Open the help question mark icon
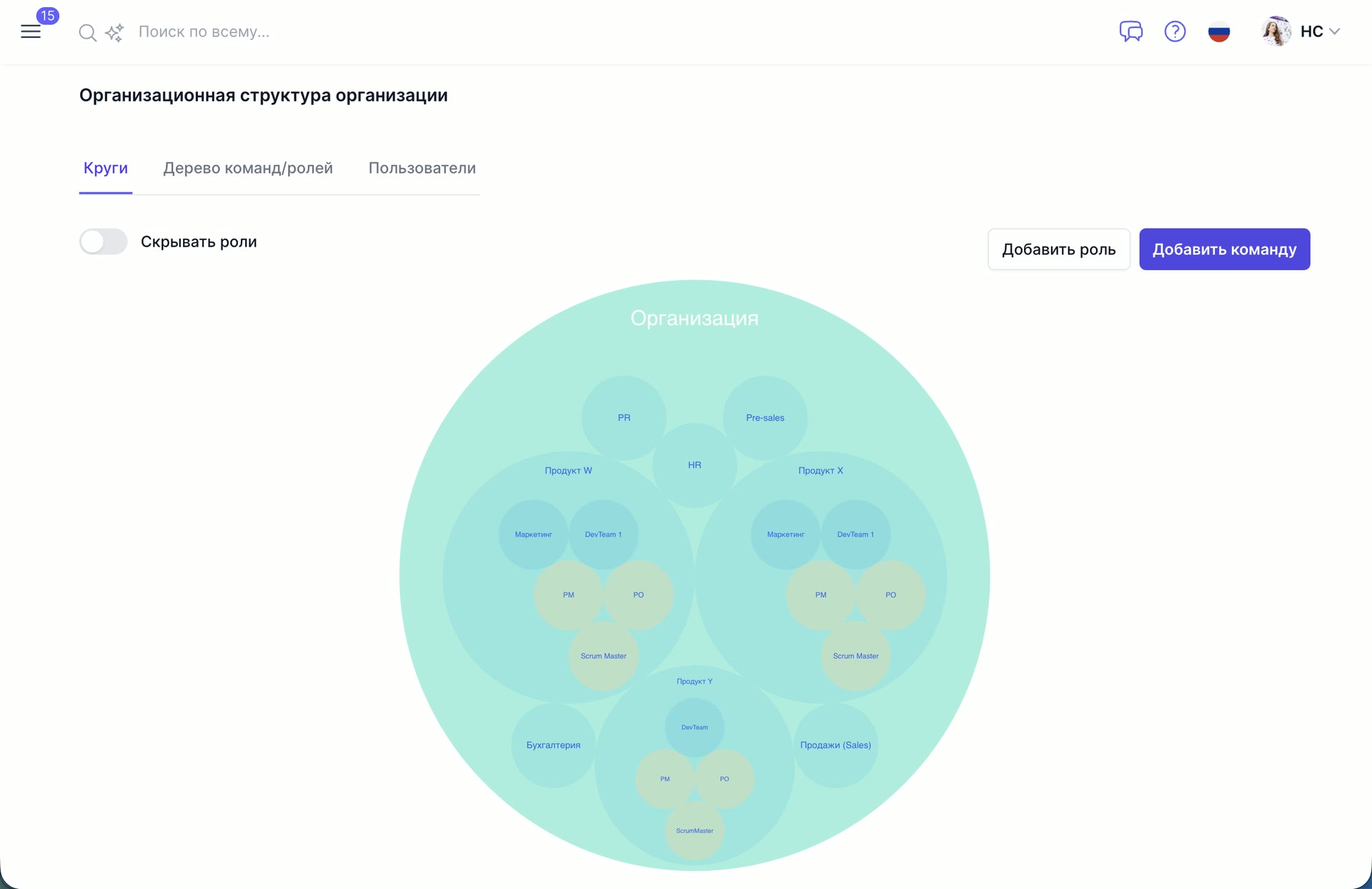The height and width of the screenshot is (889, 1372). [1175, 31]
